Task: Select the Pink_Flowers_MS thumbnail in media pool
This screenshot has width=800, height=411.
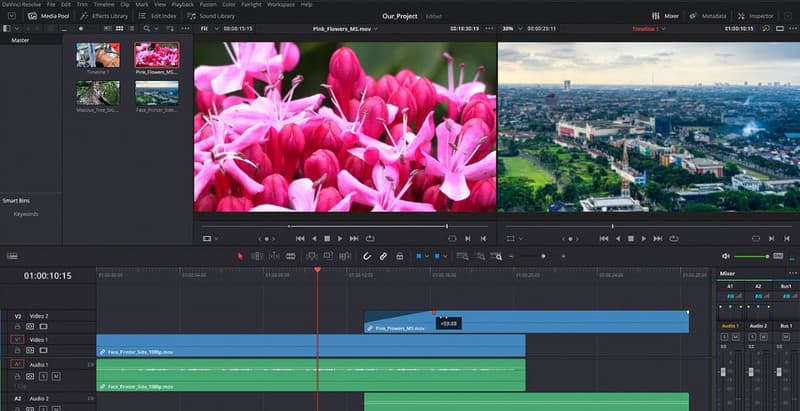Action: 157,55
